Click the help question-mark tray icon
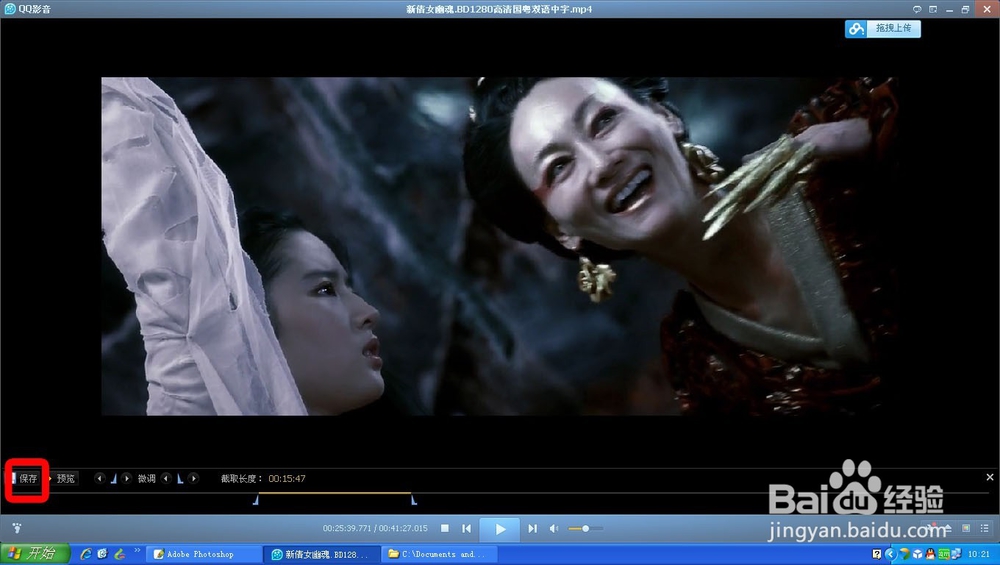This screenshot has width=1000, height=565. click(x=877, y=554)
